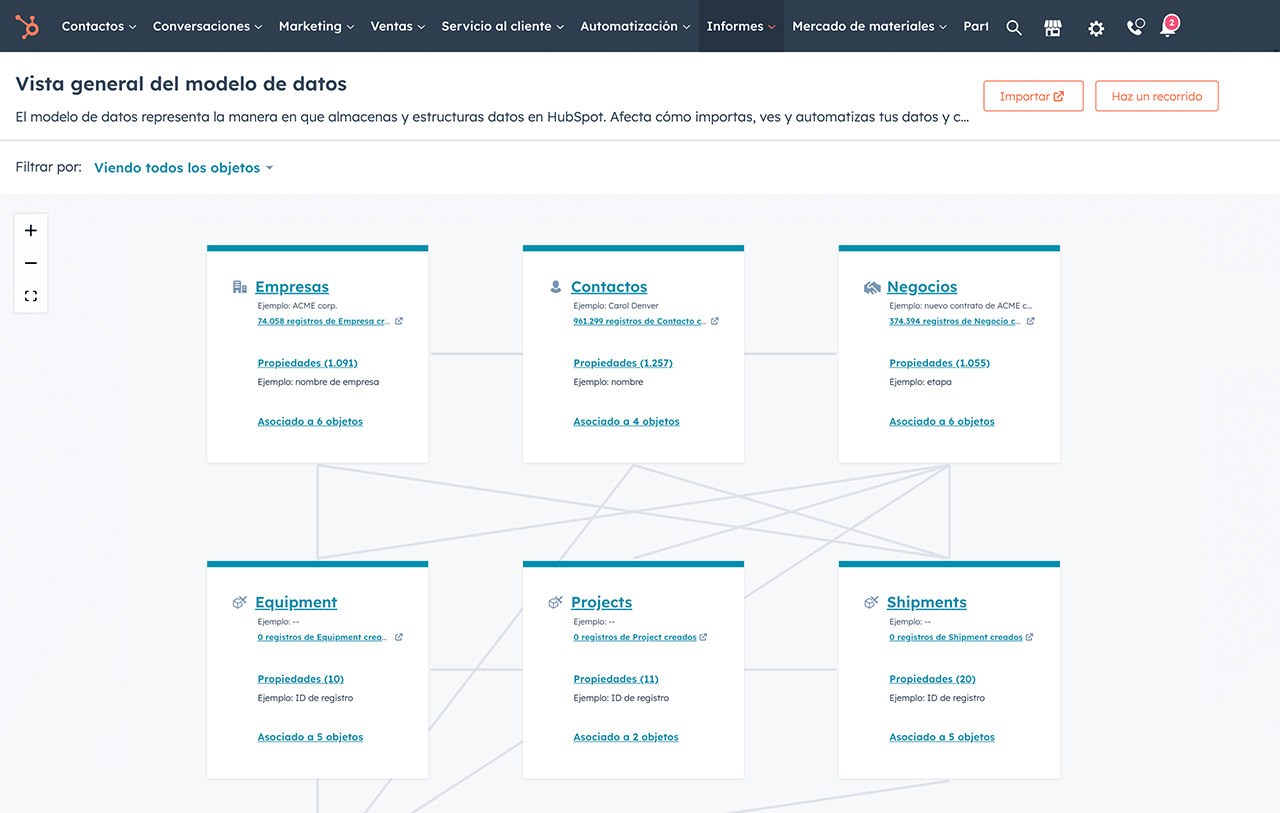Expand the Automatización navigation menu
The width and height of the screenshot is (1280, 813).
[x=635, y=27]
